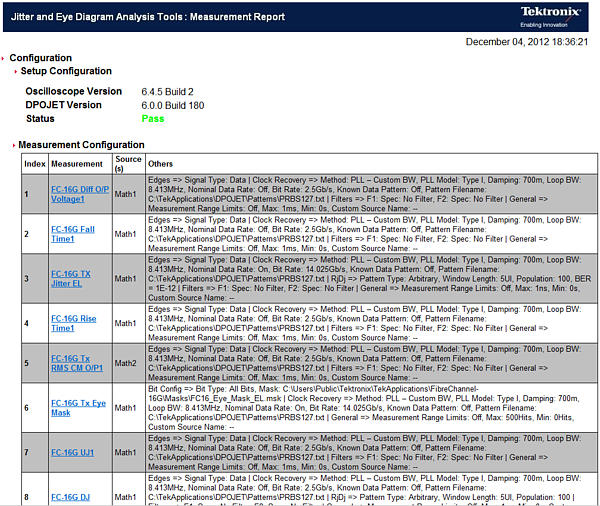Click the Math2 source cell in row 5
The width and height of the screenshot is (600, 506).
125,363
